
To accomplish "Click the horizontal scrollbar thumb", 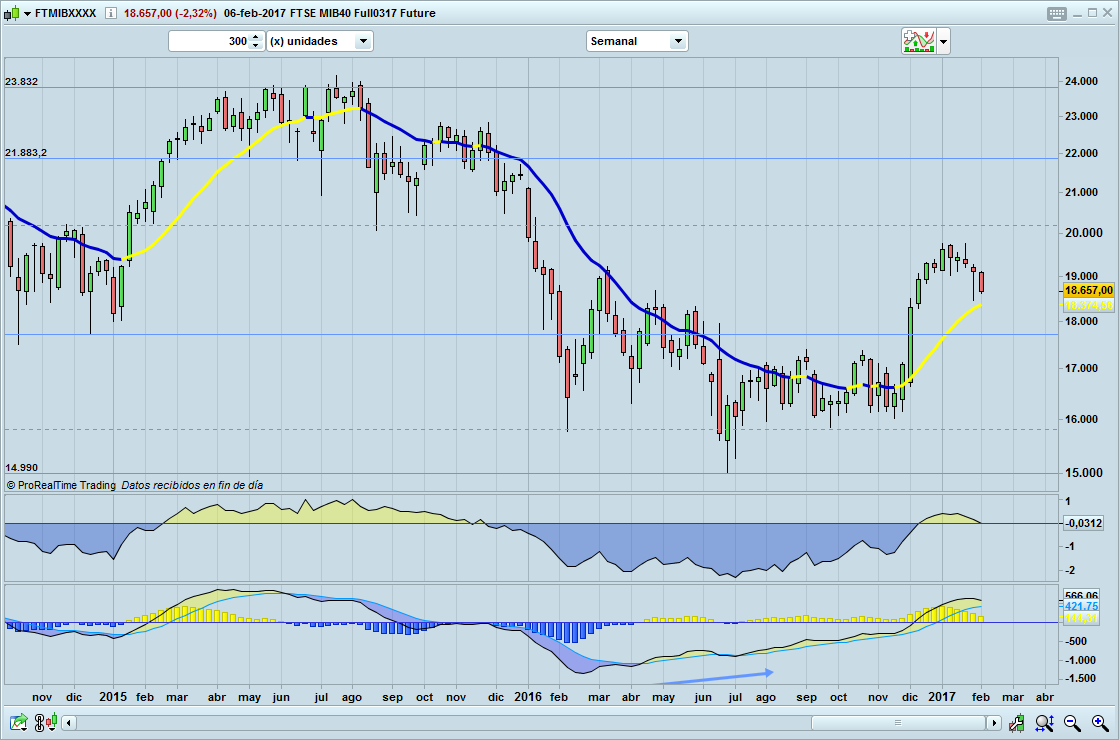I will [897, 722].
